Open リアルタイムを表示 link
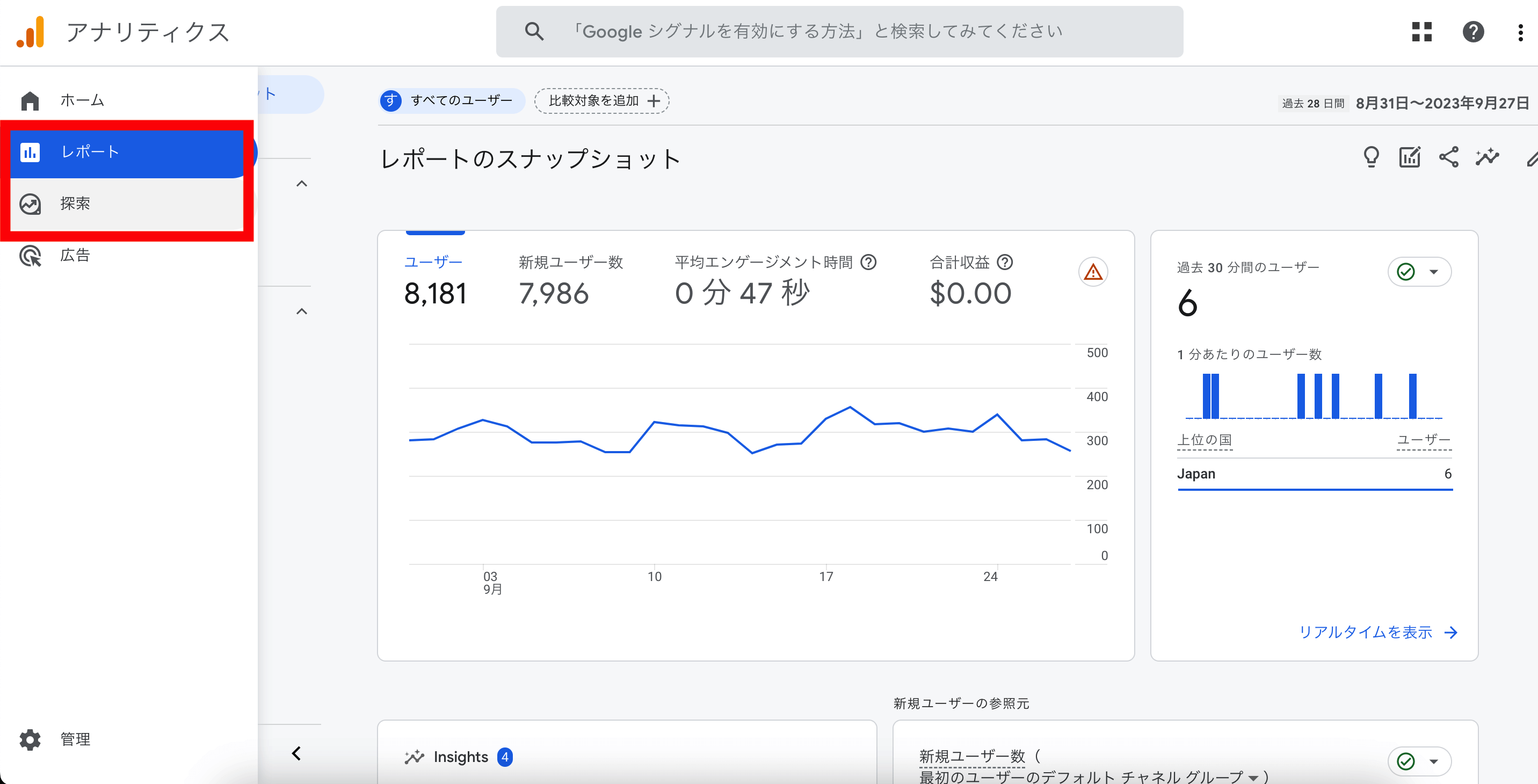 click(x=1378, y=633)
